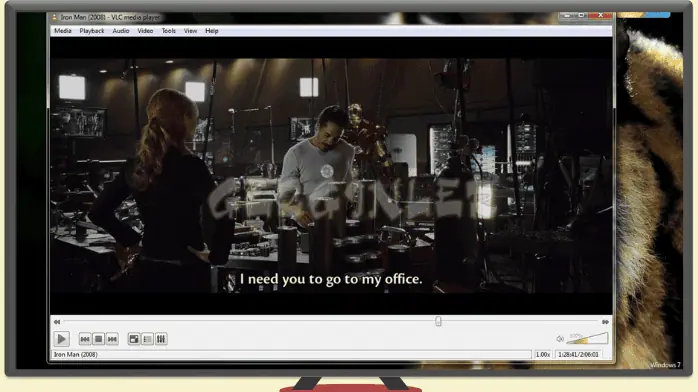Minimize the VLC window
Screen dimensions: 698x392
click(567, 16)
